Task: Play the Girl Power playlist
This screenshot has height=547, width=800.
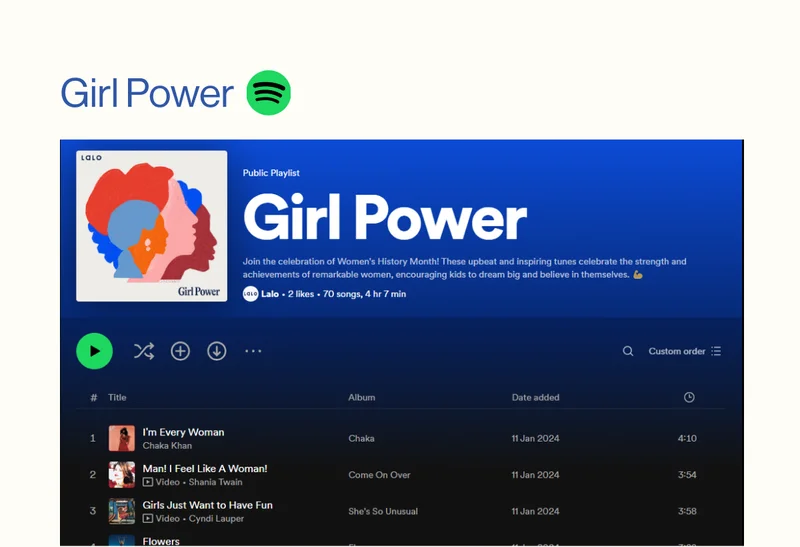Action: pyautogui.click(x=94, y=351)
